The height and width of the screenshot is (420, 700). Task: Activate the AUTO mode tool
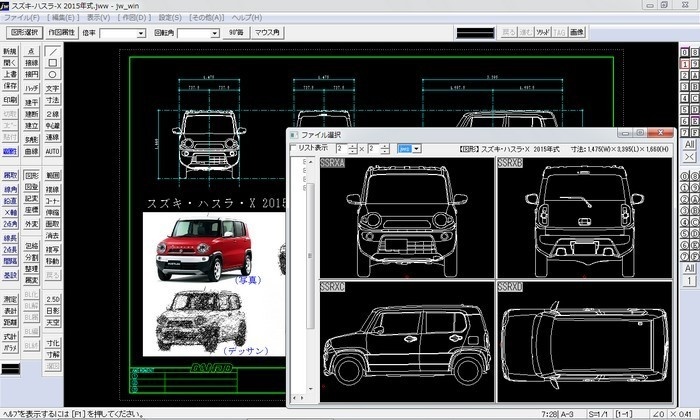(53, 152)
